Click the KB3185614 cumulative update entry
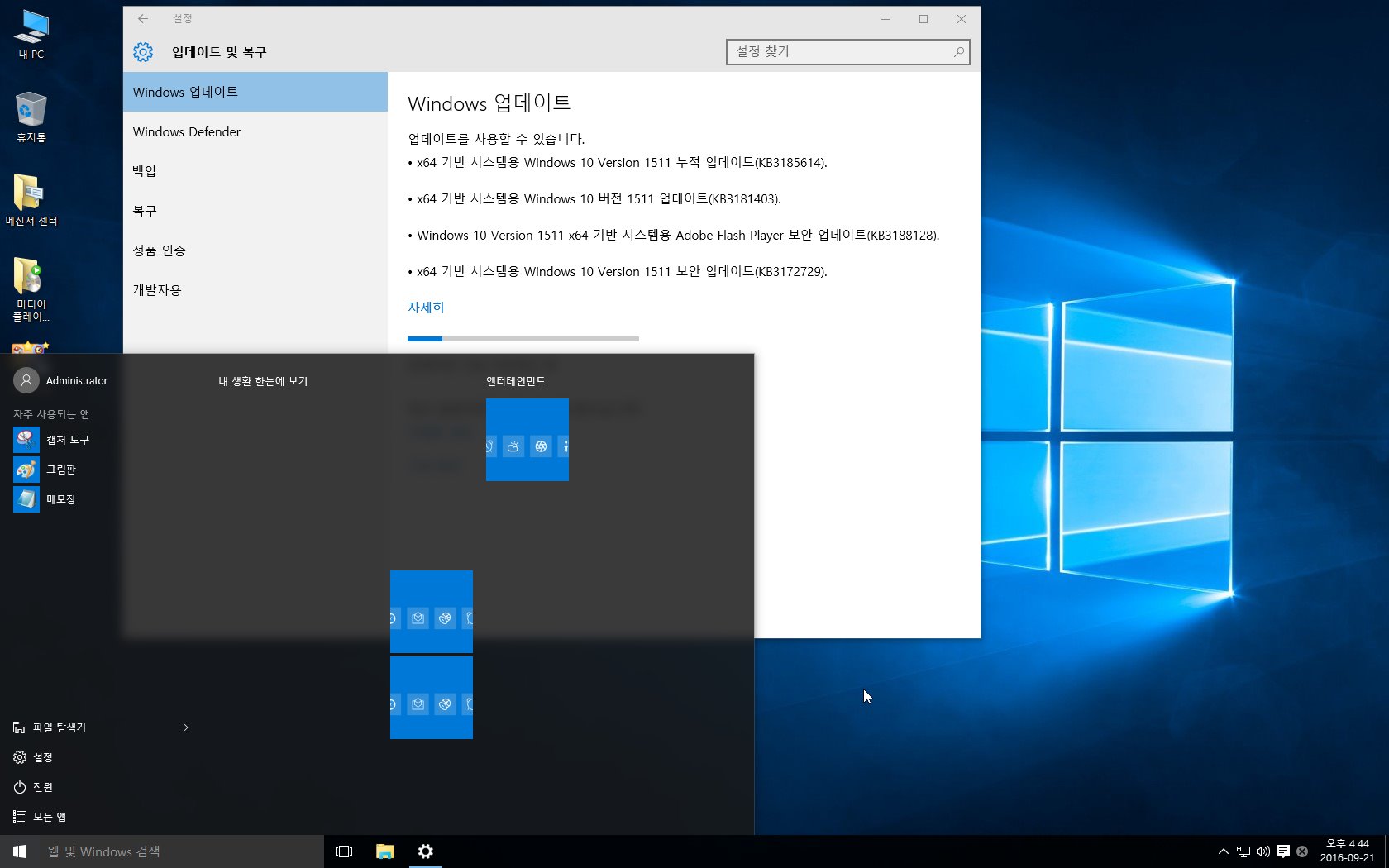Viewport: 1389px width, 868px height. point(618,163)
